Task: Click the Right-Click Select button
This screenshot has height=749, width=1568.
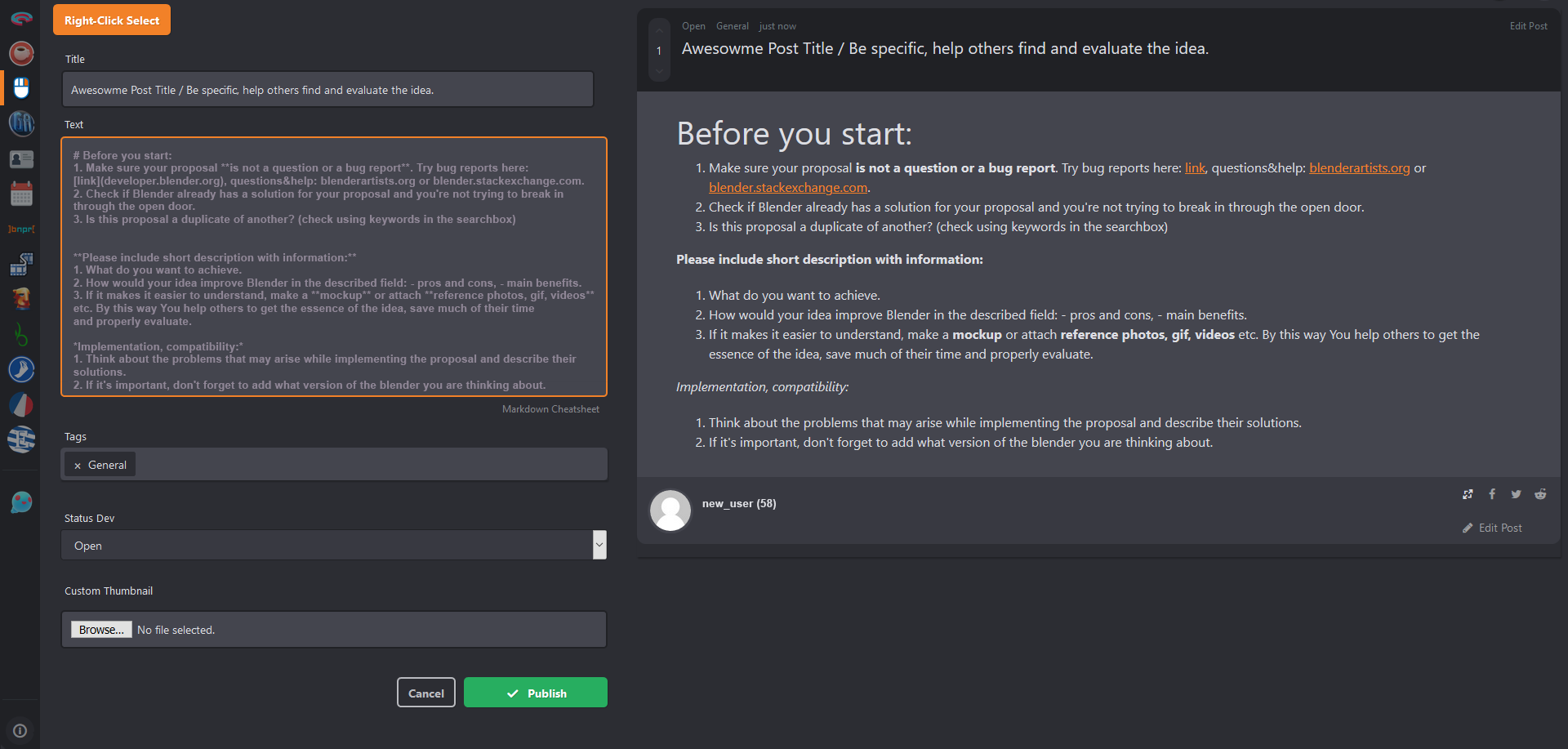Action: [112, 20]
